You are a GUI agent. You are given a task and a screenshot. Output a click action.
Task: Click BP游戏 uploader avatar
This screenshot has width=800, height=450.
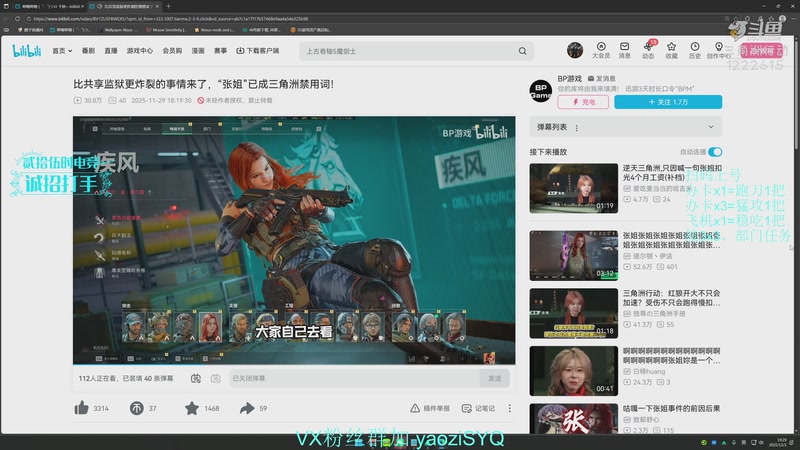[x=541, y=91]
